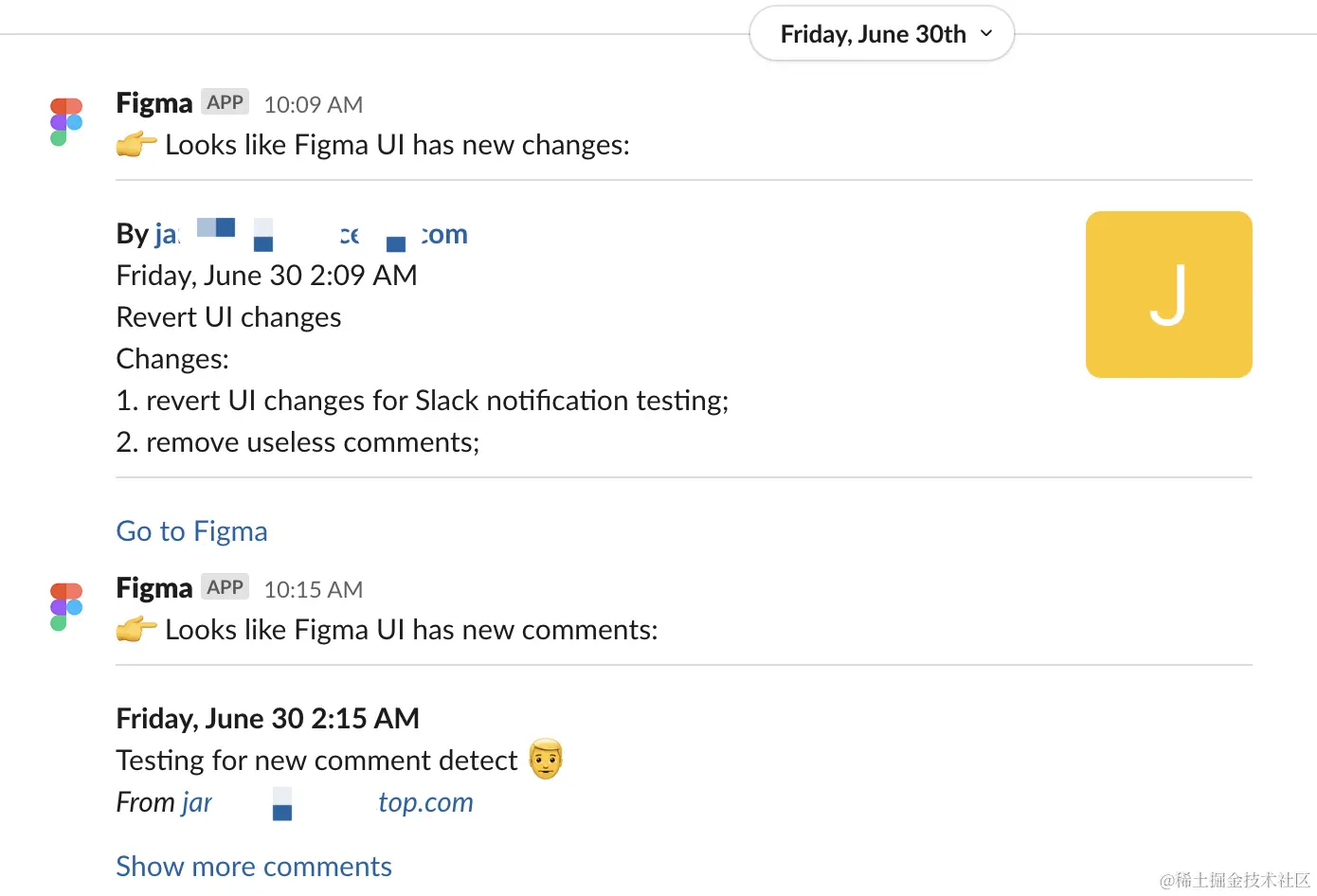Click the yellow J avatar thumbnail
The image size is (1317, 896).
click(x=1169, y=295)
